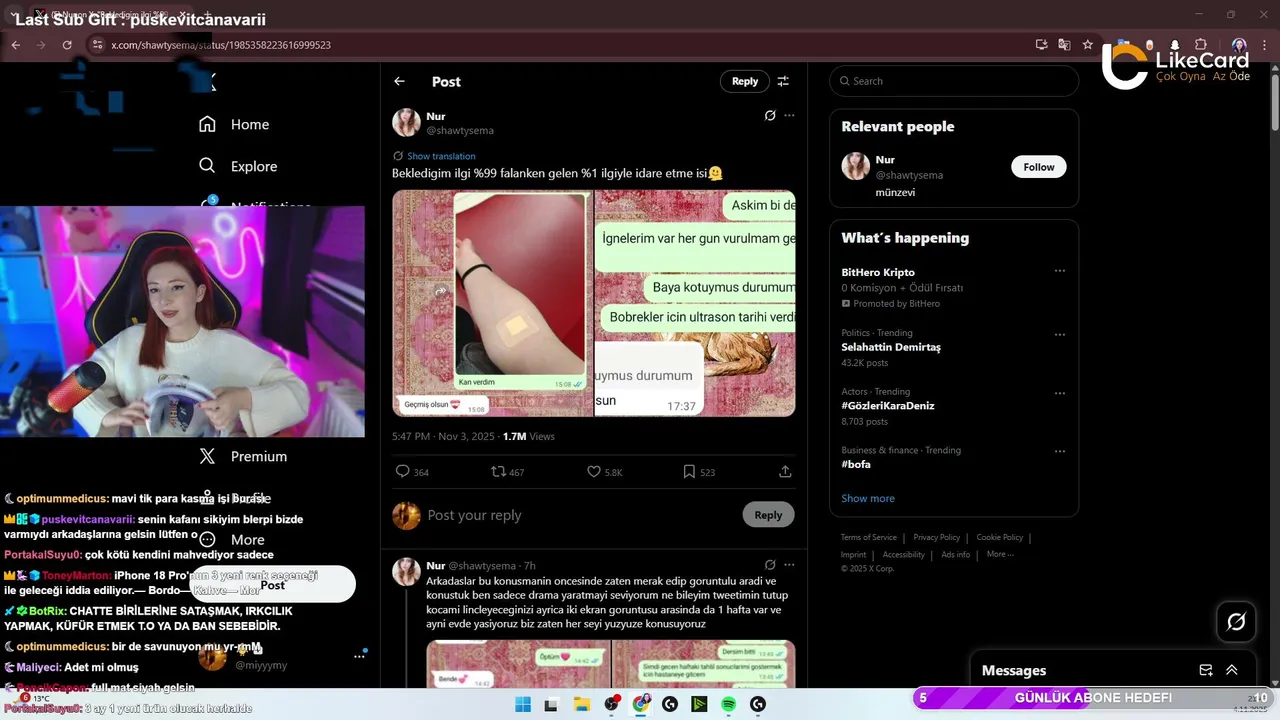Open the Chrome extensions puzzle icon
This screenshot has width=1280, height=720.
click(1201, 45)
